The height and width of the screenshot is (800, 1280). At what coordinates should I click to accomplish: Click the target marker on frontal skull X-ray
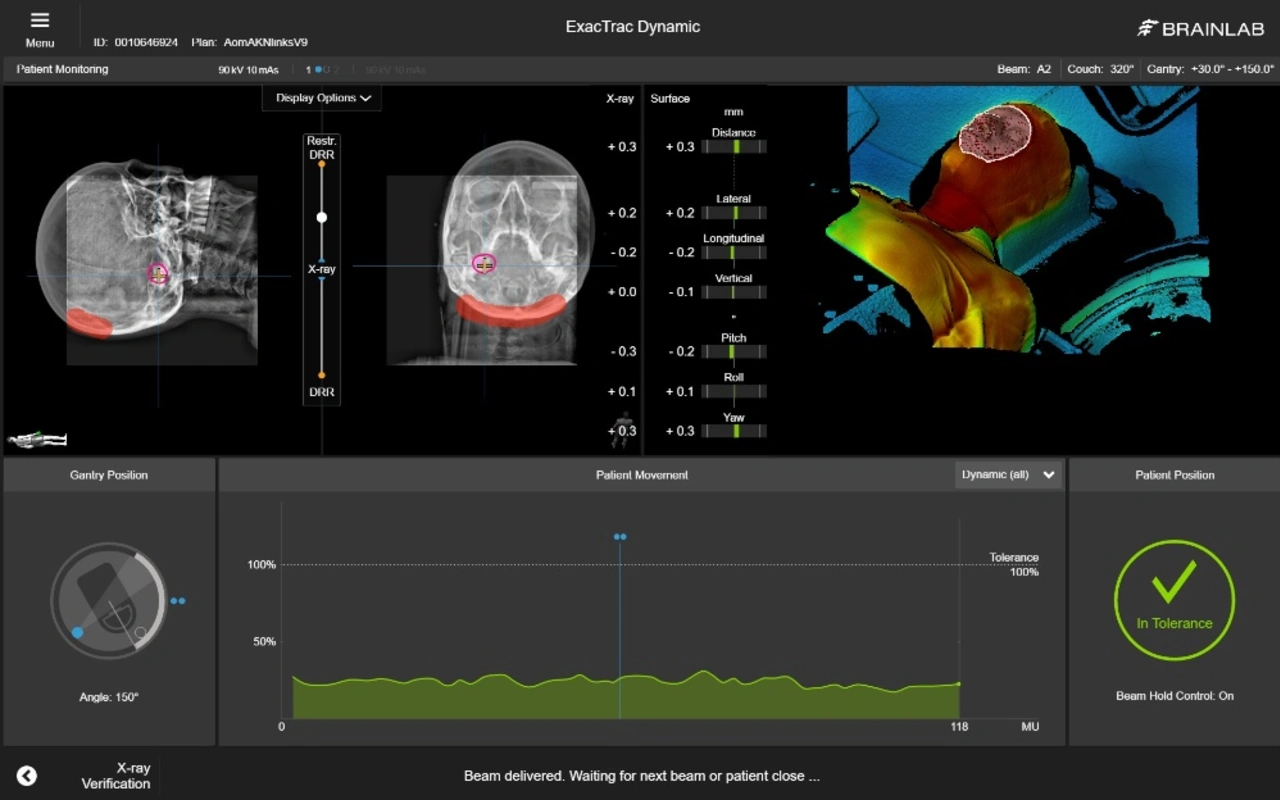484,264
